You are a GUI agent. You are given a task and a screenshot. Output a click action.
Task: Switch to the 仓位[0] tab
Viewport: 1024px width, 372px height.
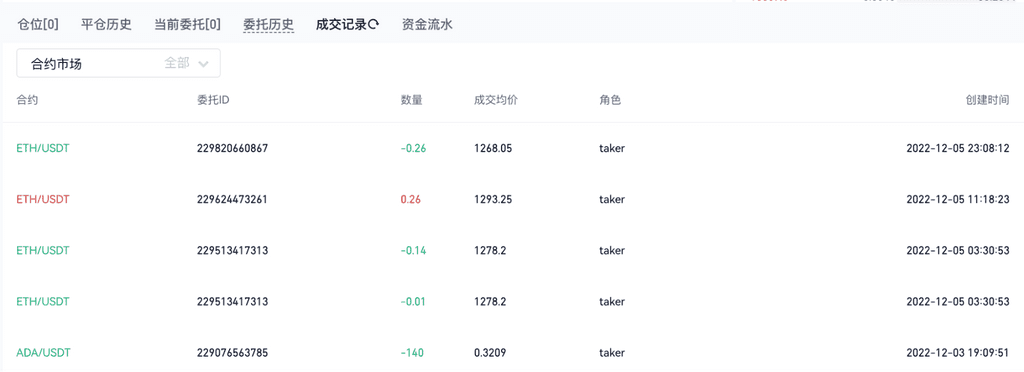37,25
